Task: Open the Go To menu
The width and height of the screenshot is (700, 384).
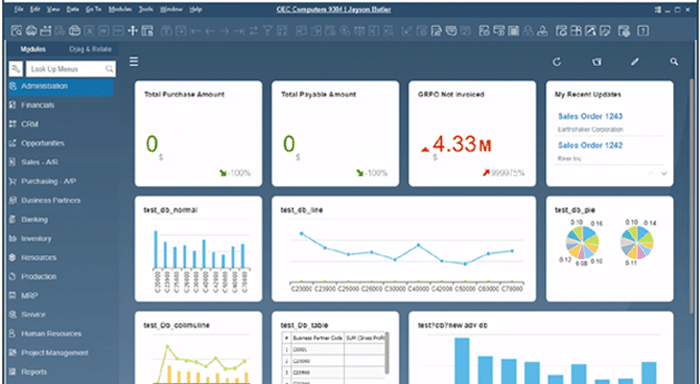Action: click(x=93, y=9)
